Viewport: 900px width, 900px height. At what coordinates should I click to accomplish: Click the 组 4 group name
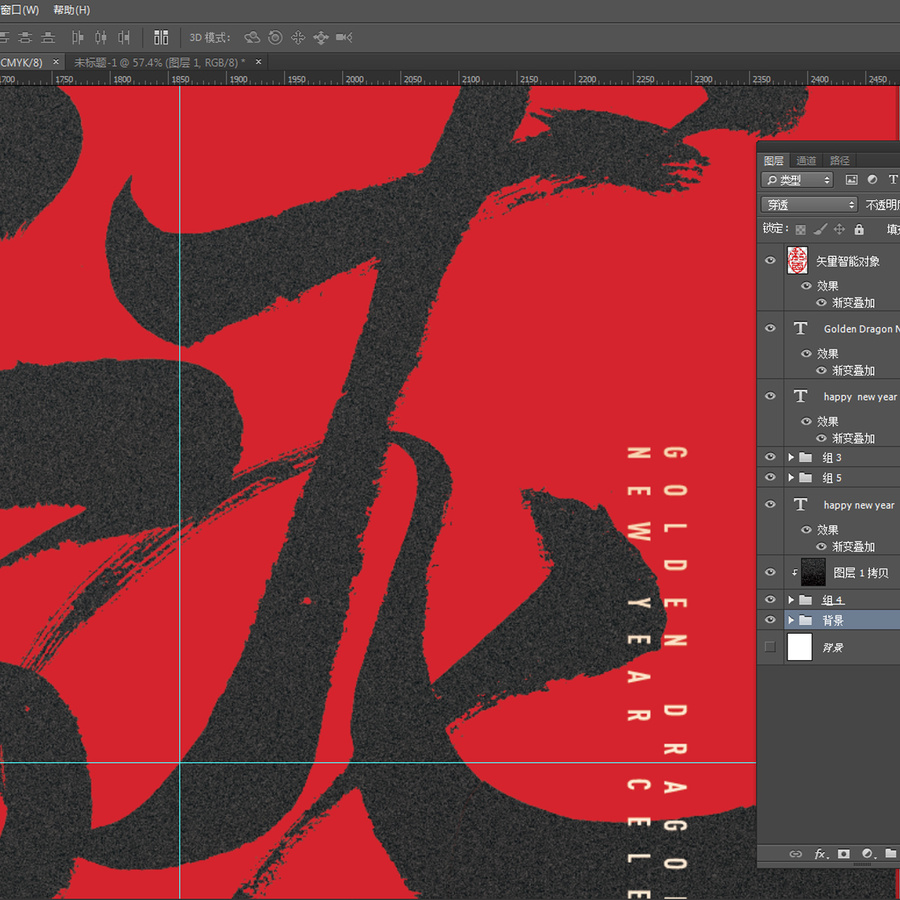tap(832, 600)
